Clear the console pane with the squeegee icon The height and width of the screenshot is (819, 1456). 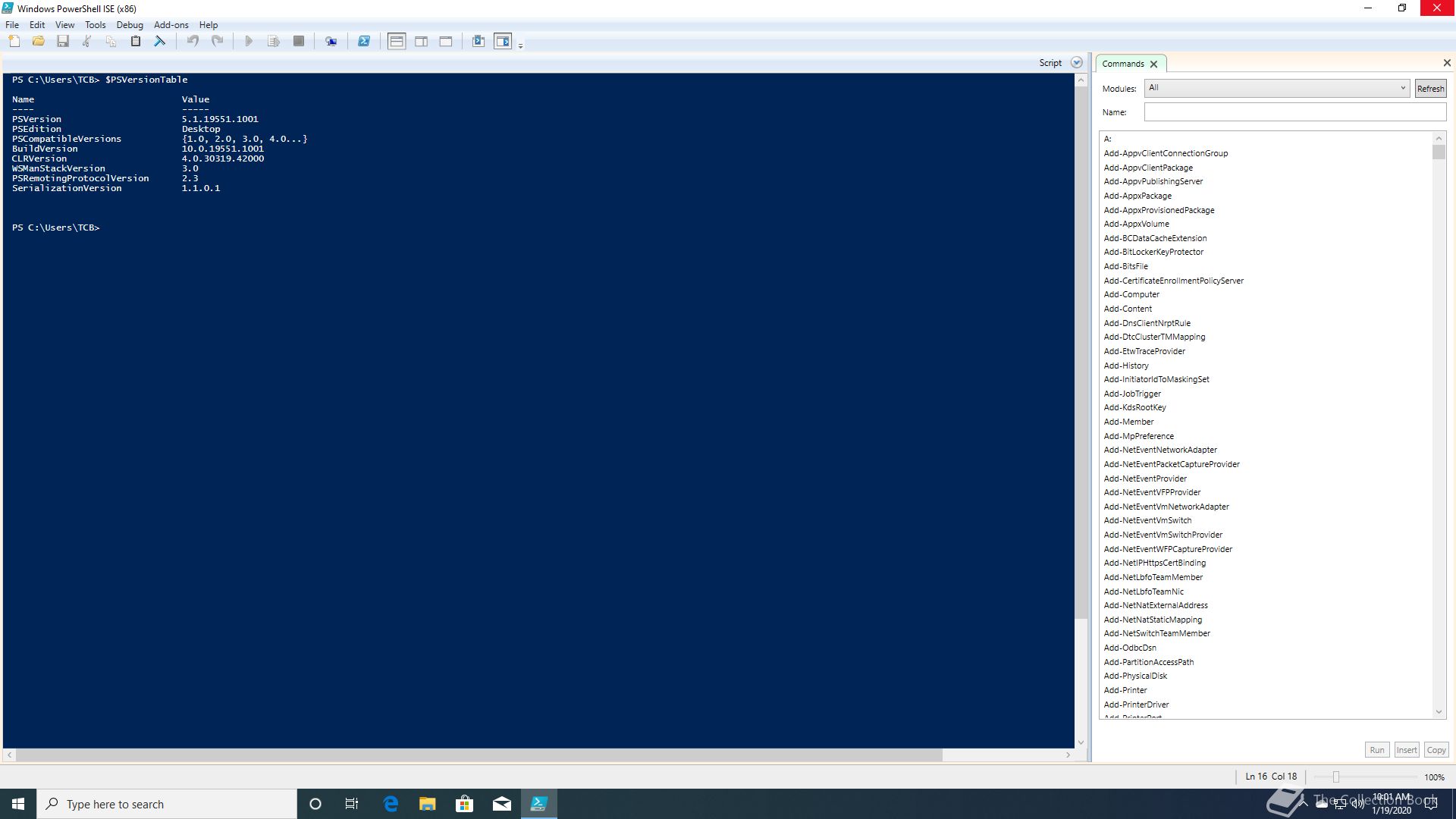(x=160, y=41)
